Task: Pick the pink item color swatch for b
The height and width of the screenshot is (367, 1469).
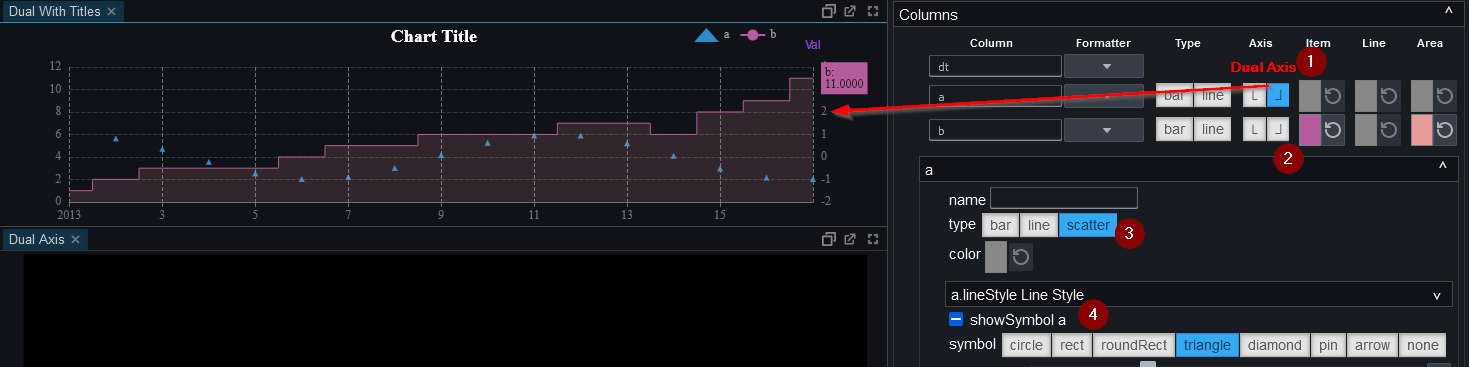Action: point(1309,130)
